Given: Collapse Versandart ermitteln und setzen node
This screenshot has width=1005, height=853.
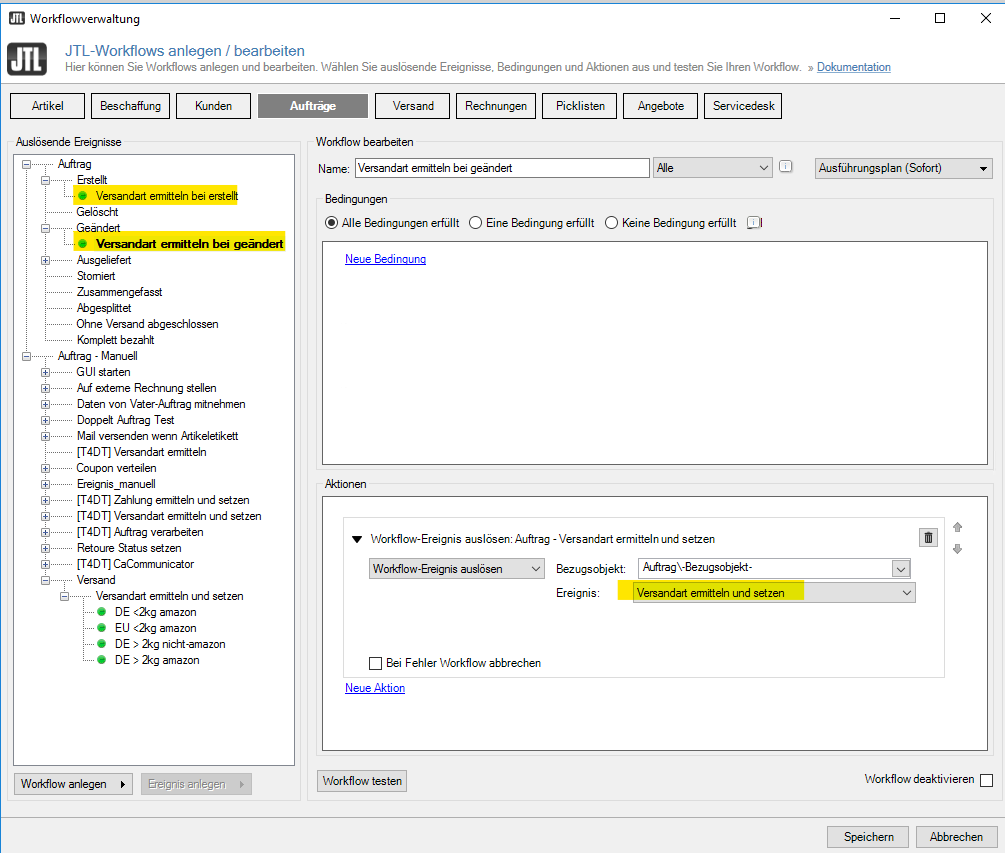Looking at the screenshot, I should (64, 597).
